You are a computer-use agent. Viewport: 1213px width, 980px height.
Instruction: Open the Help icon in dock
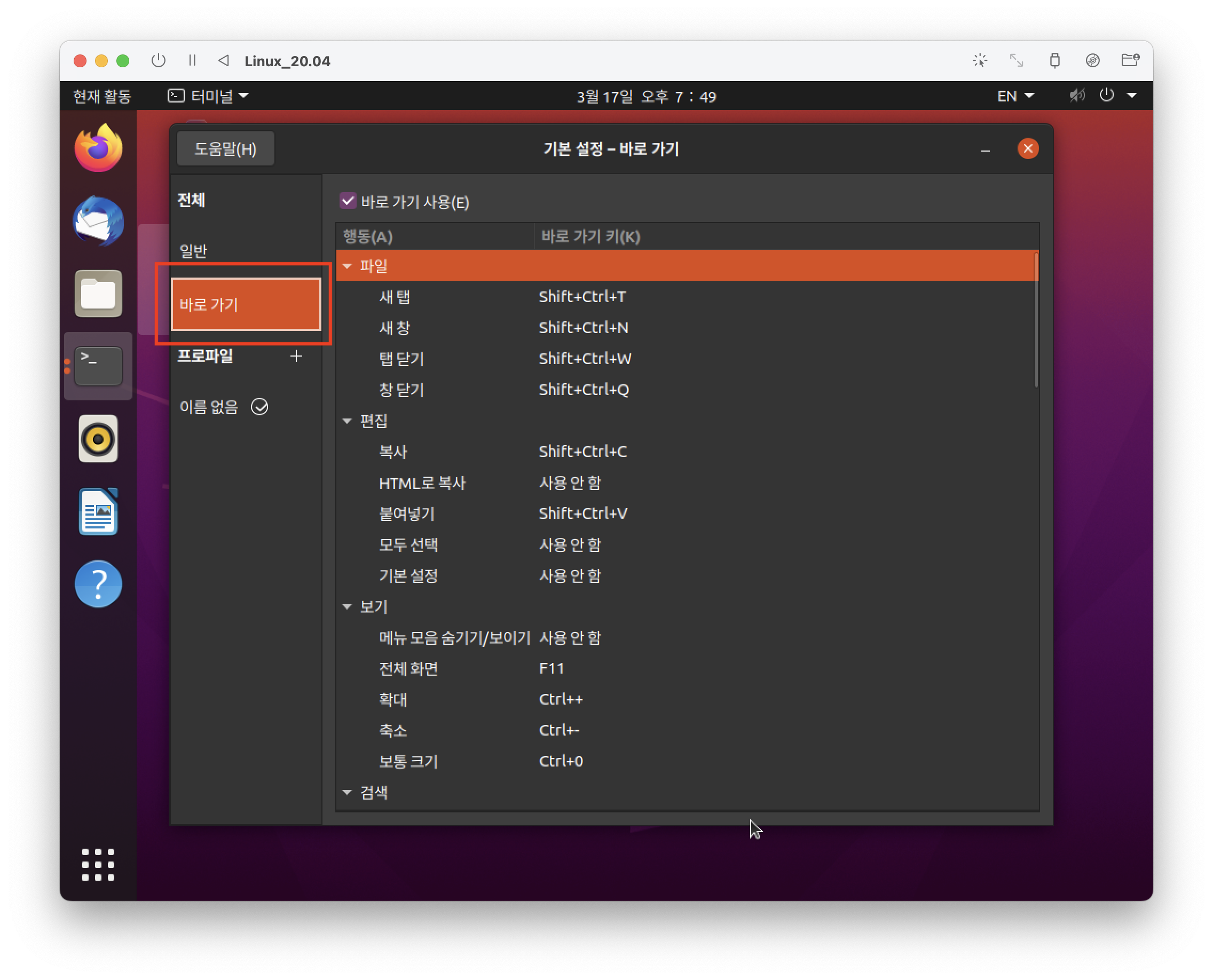pos(98,584)
